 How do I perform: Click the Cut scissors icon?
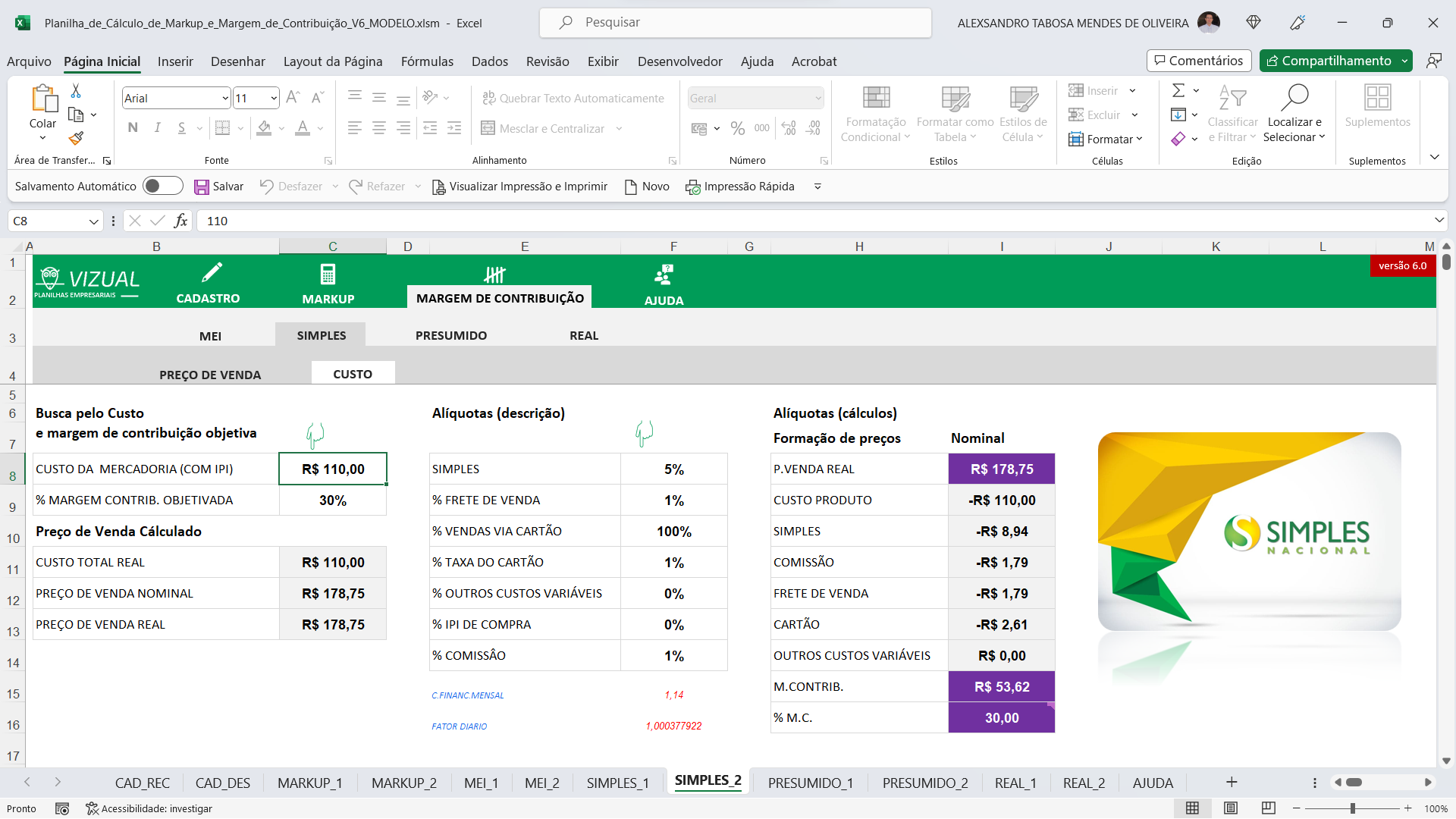(76, 91)
